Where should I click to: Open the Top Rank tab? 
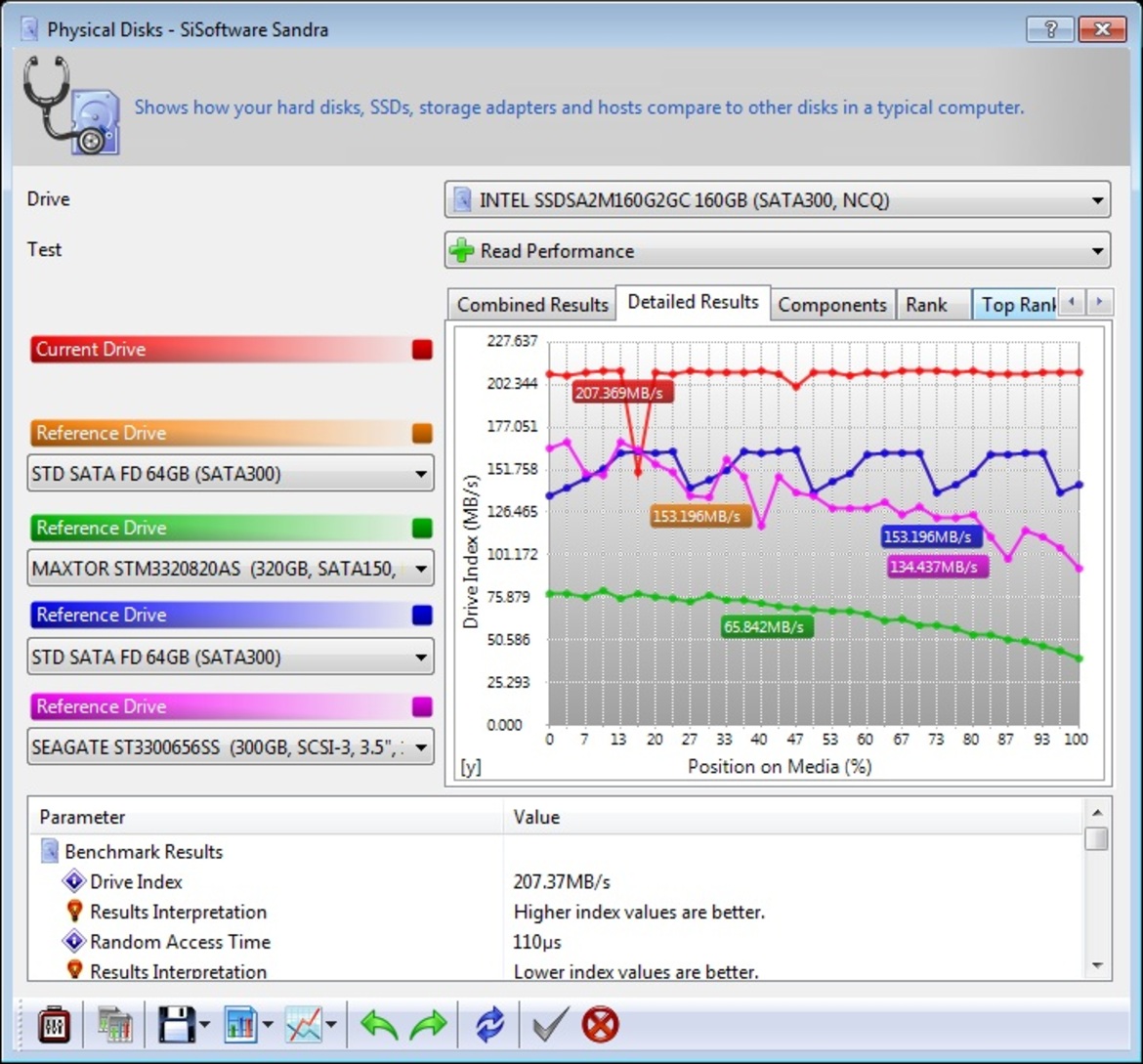[x=1015, y=304]
